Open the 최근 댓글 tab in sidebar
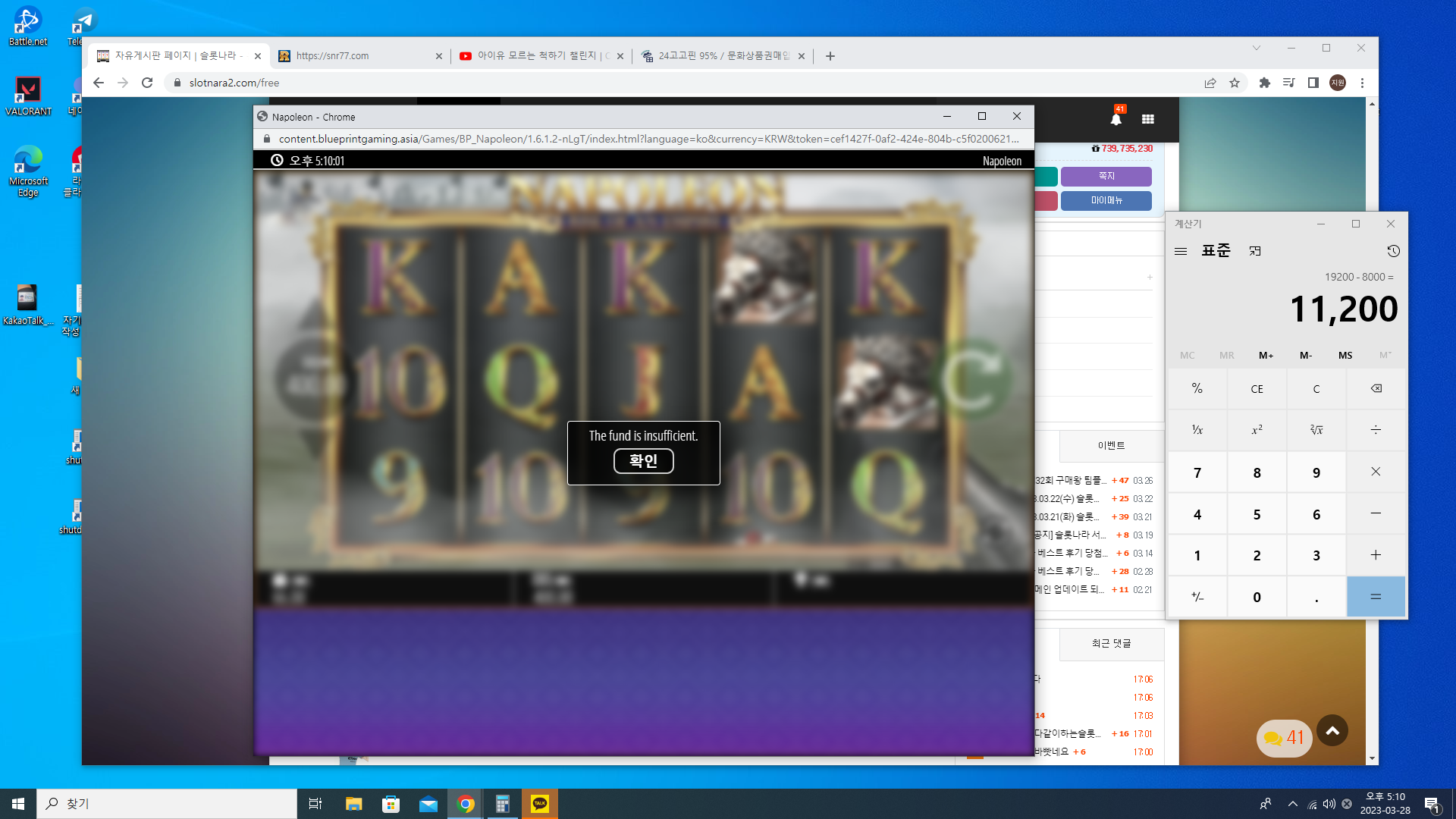The width and height of the screenshot is (1456, 819). (1111, 644)
